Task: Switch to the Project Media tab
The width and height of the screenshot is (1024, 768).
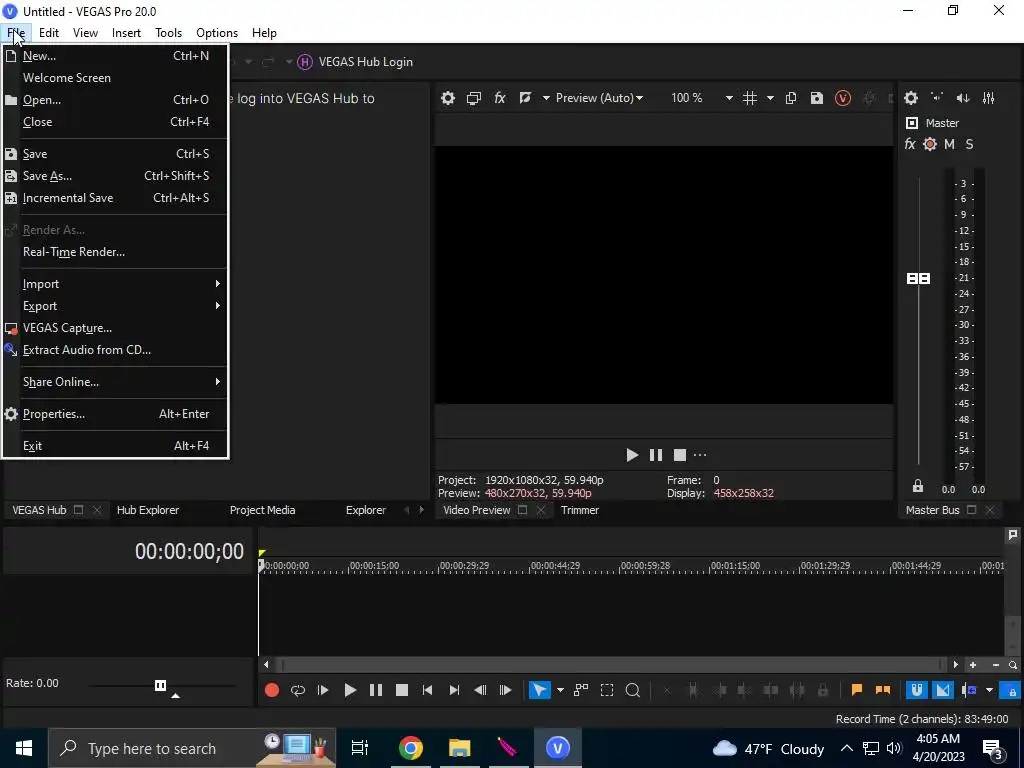Action: pos(263,510)
